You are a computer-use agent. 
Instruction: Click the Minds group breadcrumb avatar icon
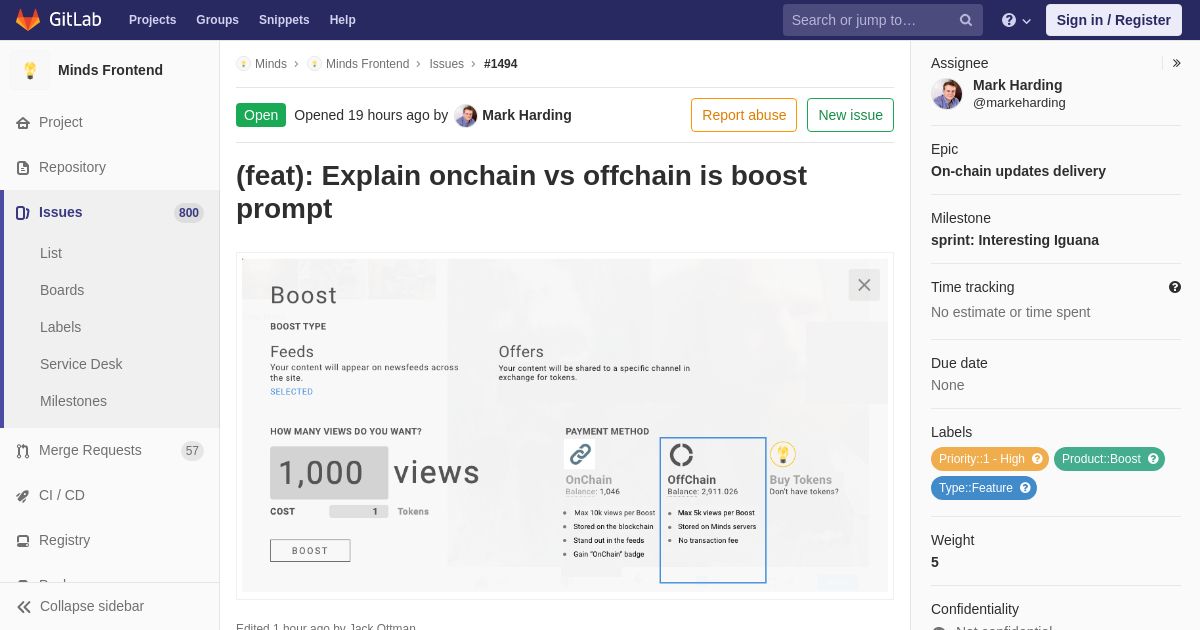(x=243, y=64)
